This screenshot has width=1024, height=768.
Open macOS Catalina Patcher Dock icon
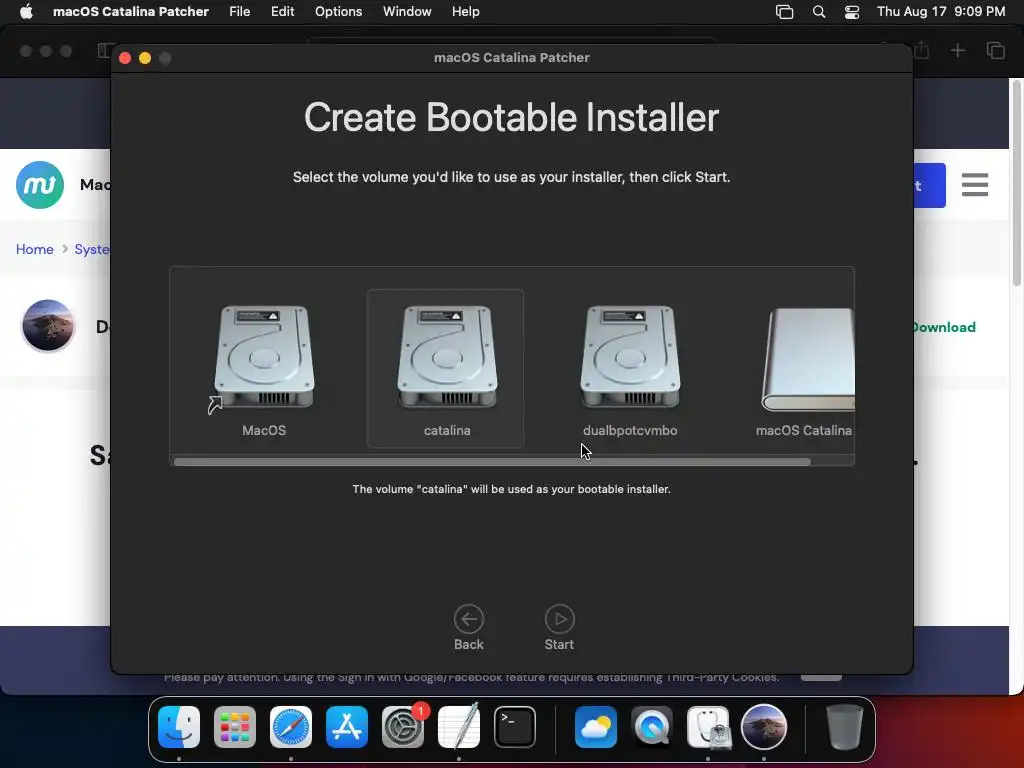coord(763,727)
